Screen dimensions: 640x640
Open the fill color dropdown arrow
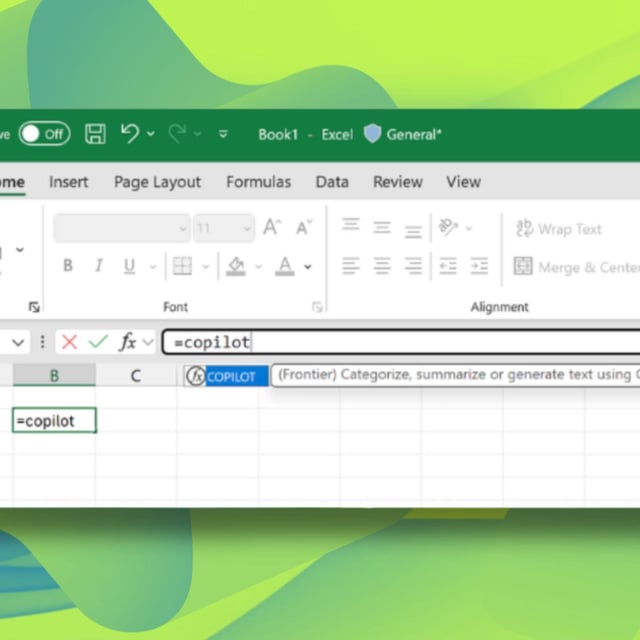pos(258,267)
